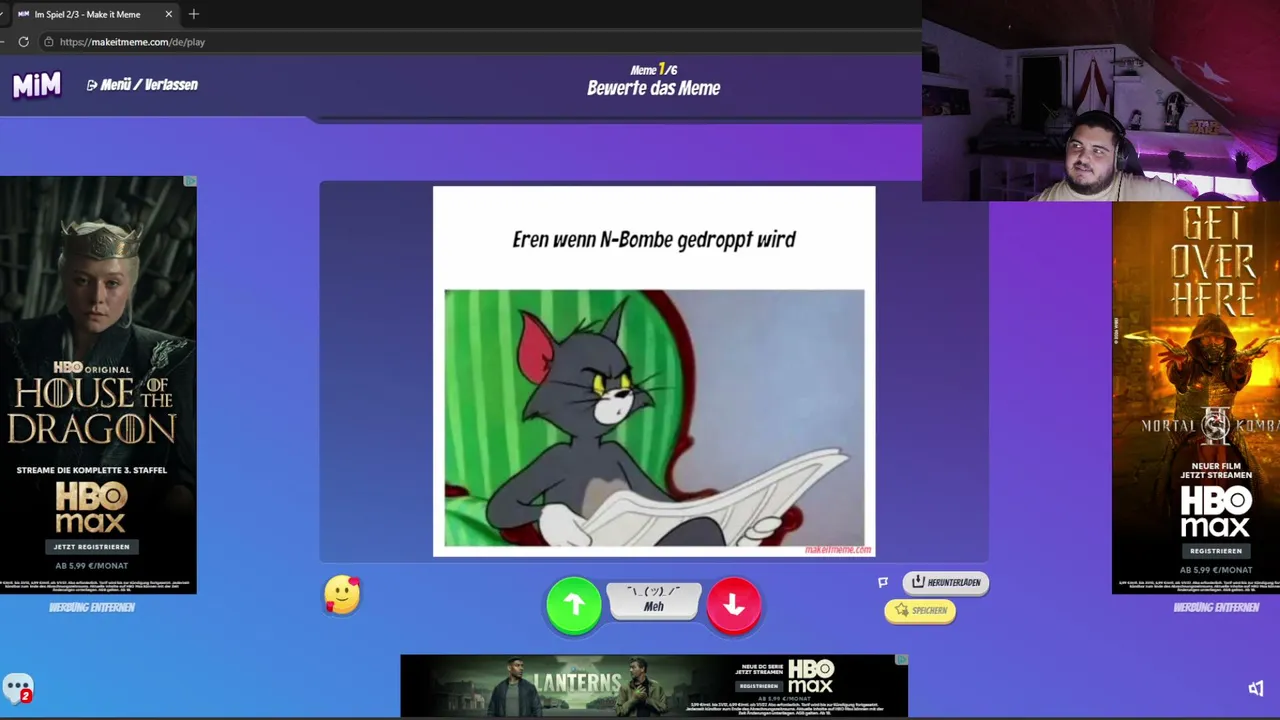This screenshot has width=1280, height=720.
Task: Click the 'Bewerte das Meme' heading
Action: (x=654, y=88)
